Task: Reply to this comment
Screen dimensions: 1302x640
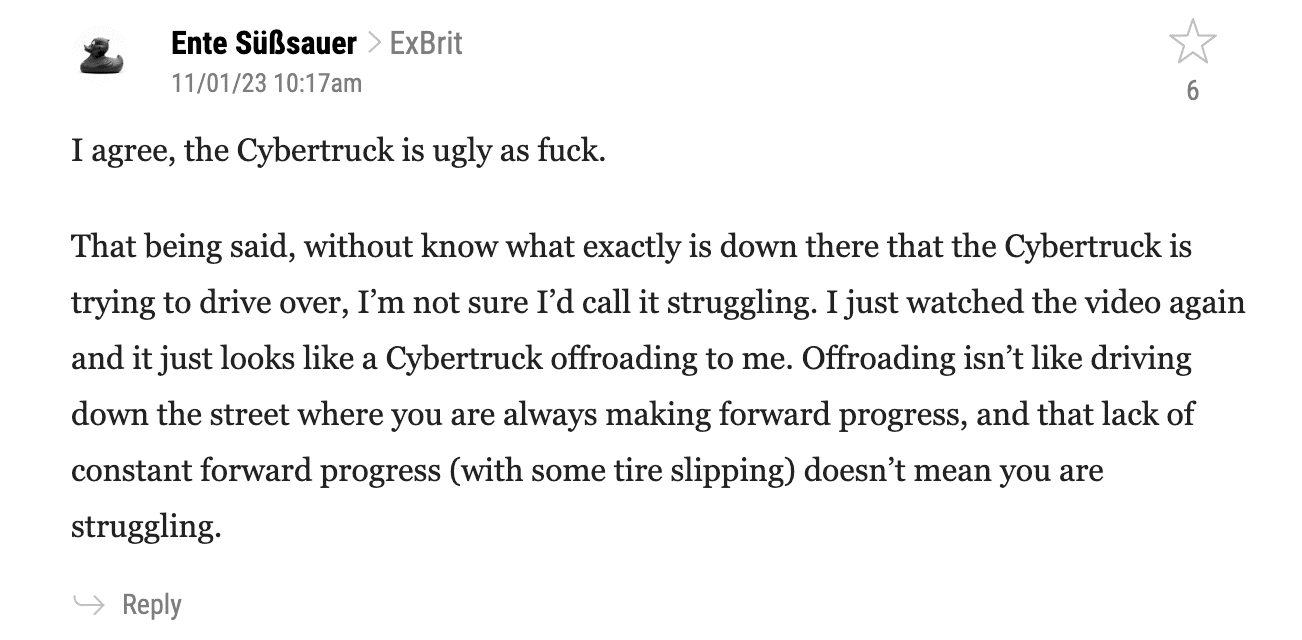Action: (151, 605)
